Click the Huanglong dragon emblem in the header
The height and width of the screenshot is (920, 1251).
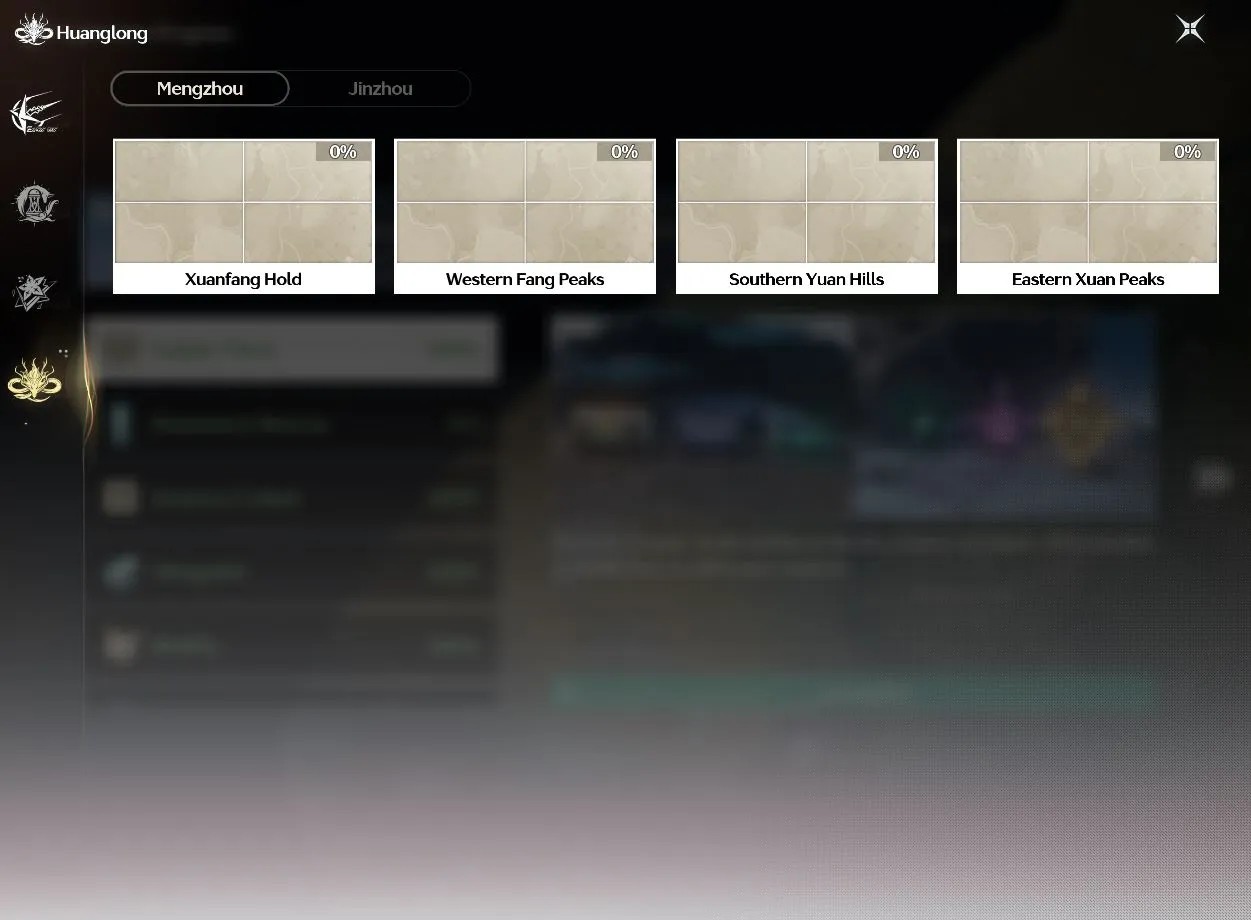[x=34, y=31]
